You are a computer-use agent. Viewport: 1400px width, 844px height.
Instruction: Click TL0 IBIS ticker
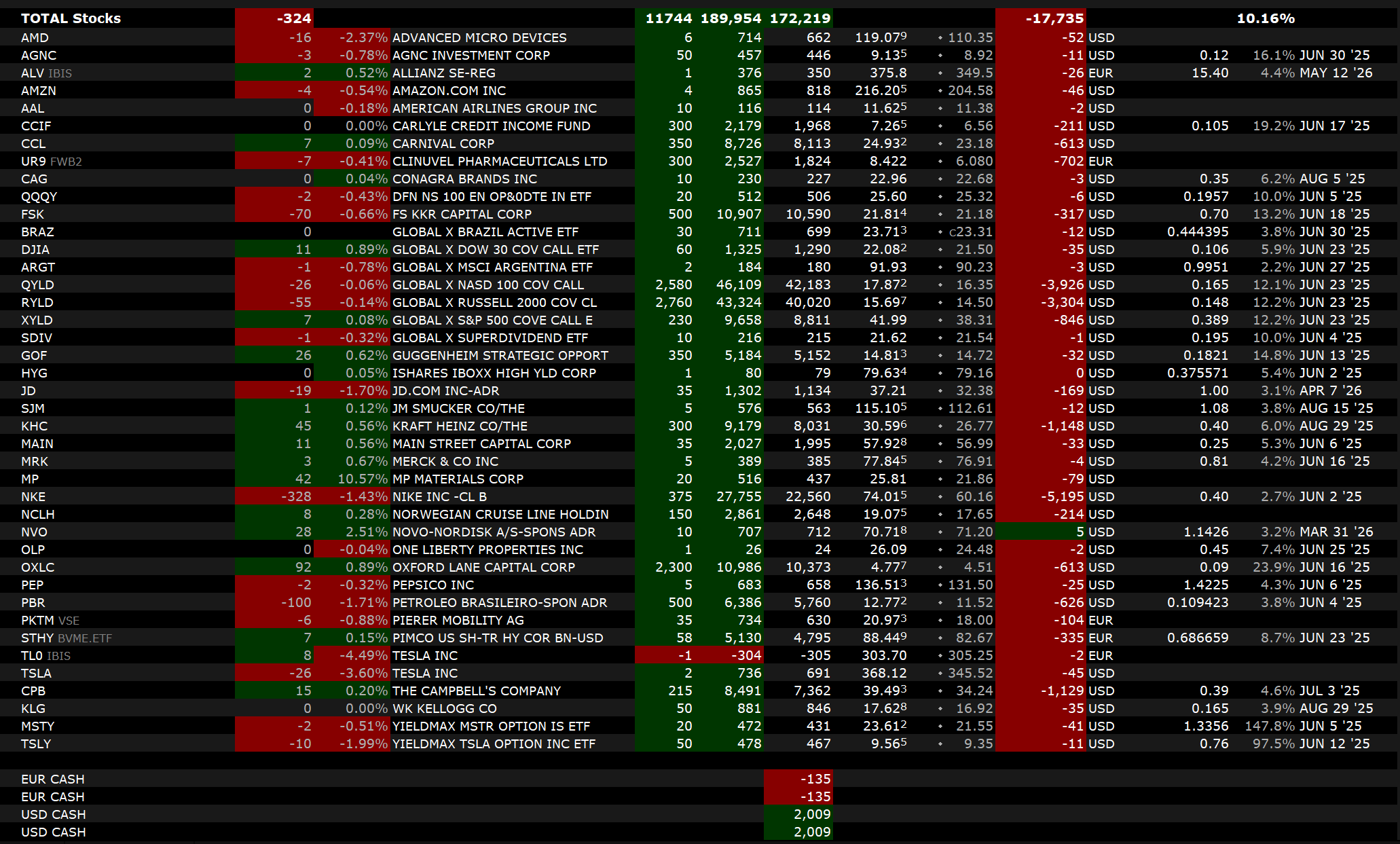point(45,655)
